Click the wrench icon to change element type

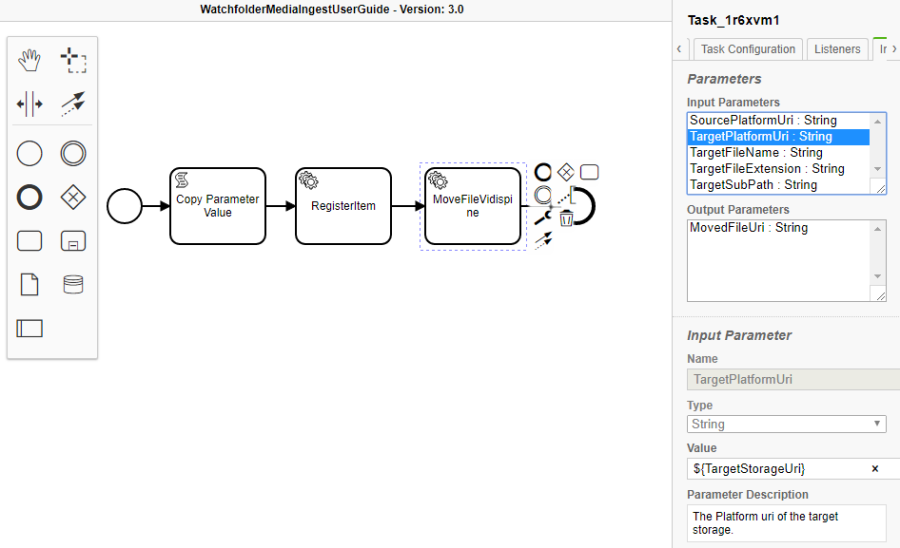(x=544, y=217)
